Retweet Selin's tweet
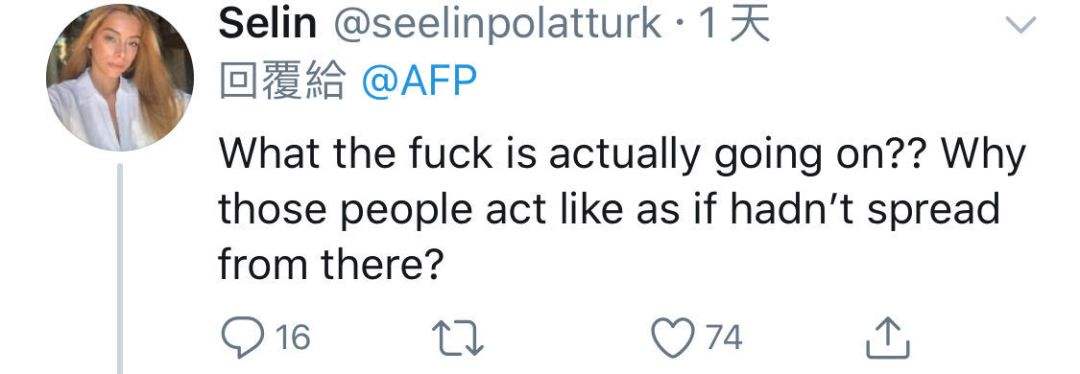The width and height of the screenshot is (1080, 374). [x=457, y=339]
